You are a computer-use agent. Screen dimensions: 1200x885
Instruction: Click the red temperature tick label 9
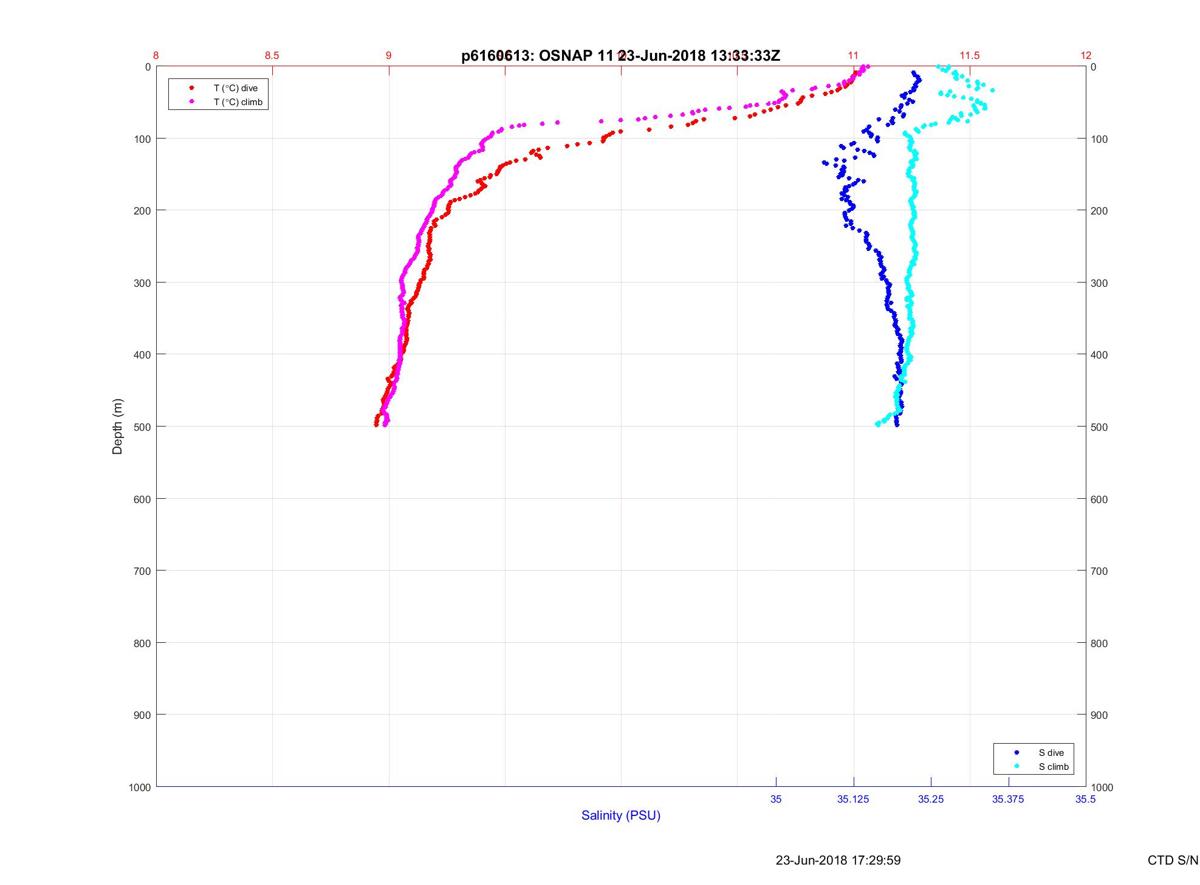tap(389, 55)
